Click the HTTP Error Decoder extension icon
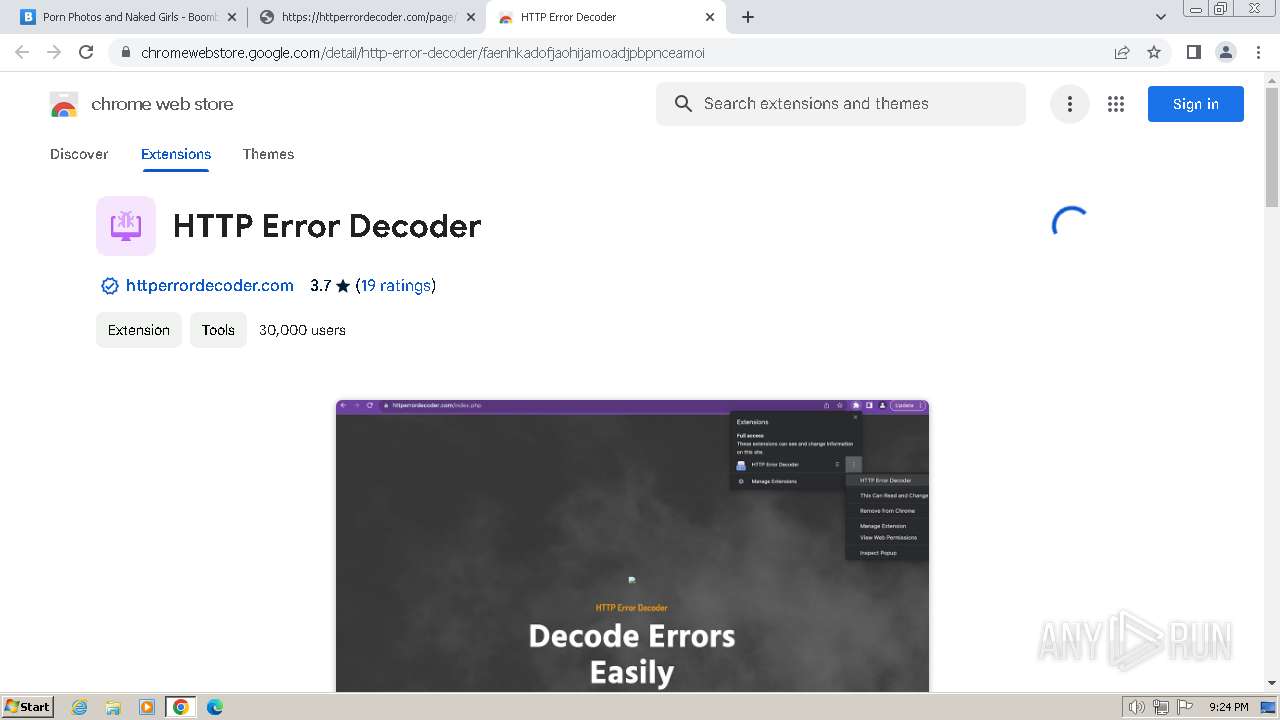Viewport: 1280px width, 720px height. point(126,226)
